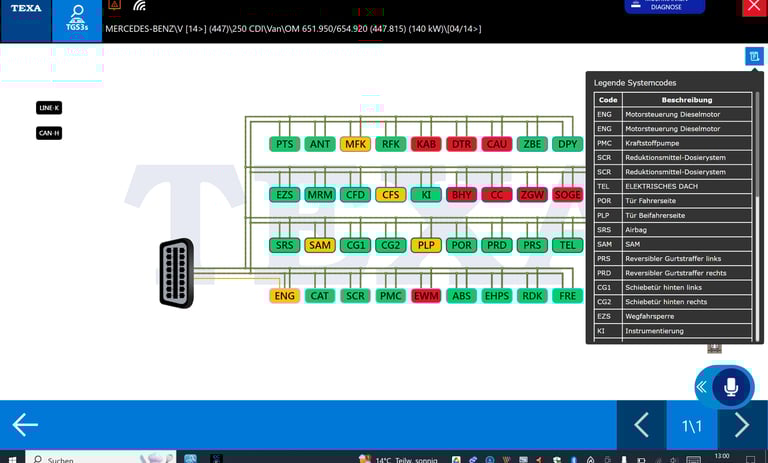Click the 'Beschreibung' column header

(687, 99)
